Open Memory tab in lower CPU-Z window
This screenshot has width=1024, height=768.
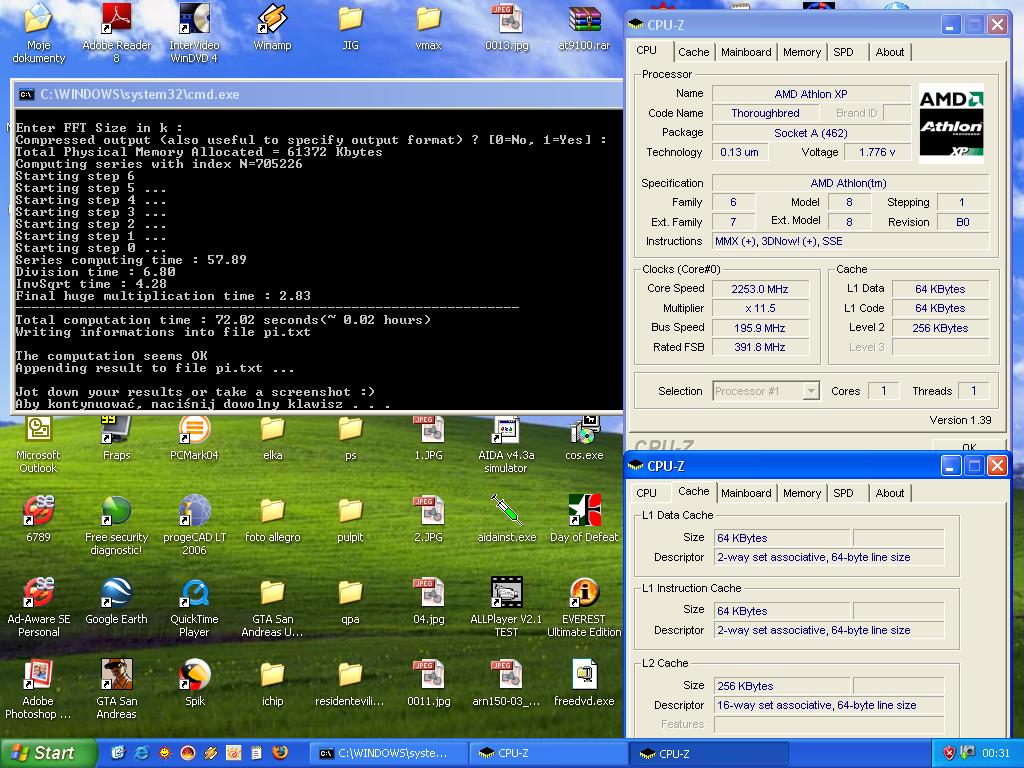[x=802, y=493]
